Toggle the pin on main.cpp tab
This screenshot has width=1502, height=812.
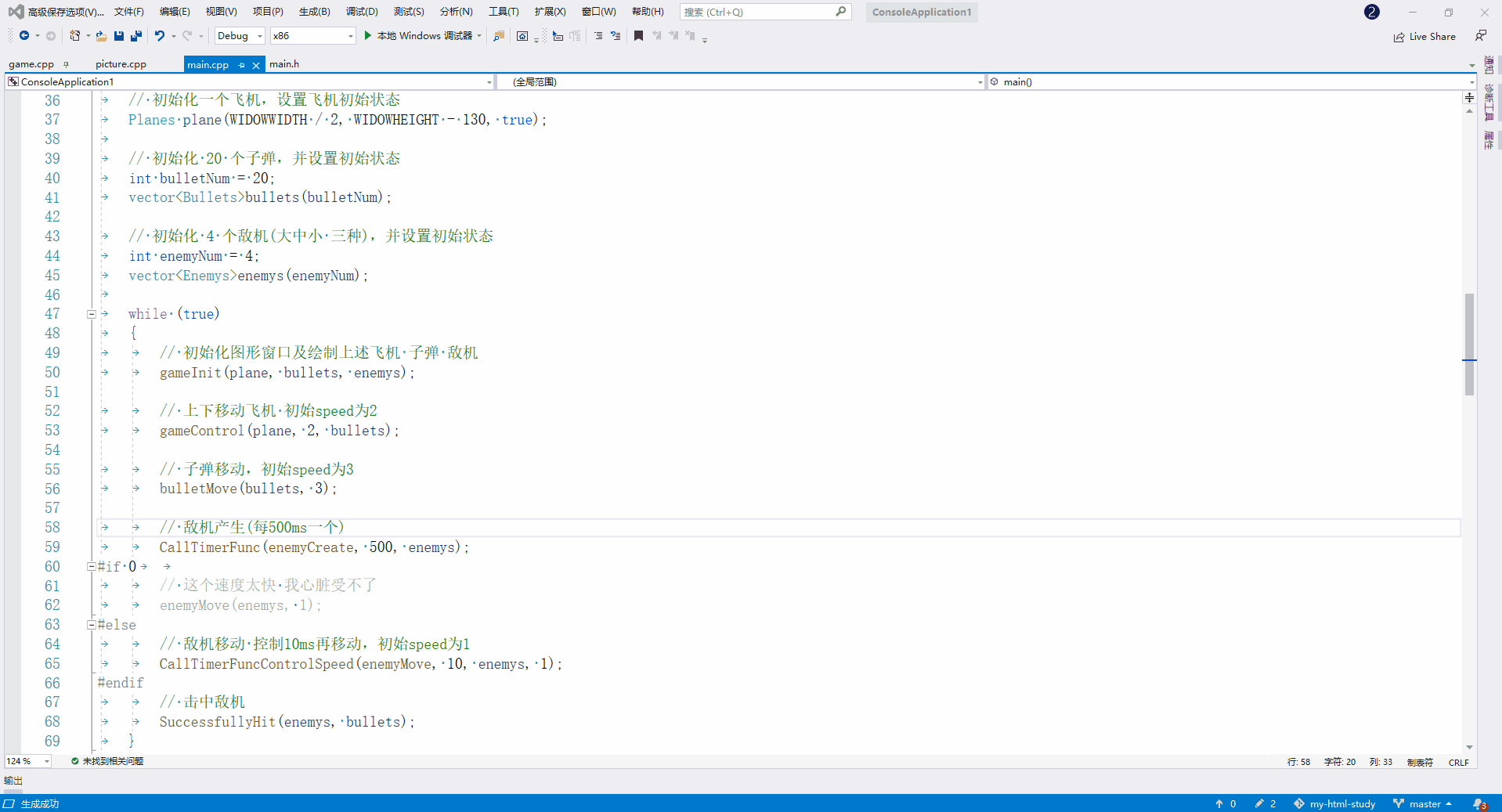pyautogui.click(x=241, y=65)
